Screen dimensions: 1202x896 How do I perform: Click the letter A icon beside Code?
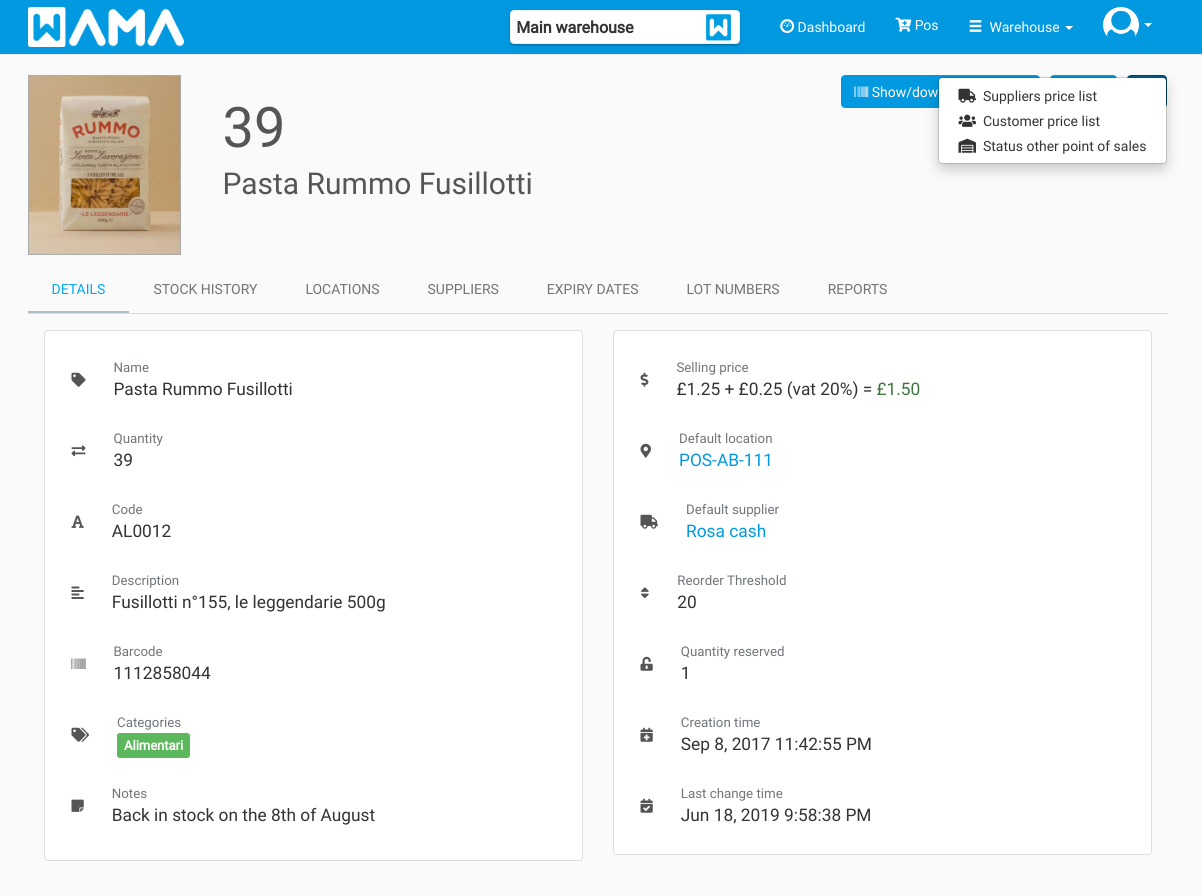[78, 522]
